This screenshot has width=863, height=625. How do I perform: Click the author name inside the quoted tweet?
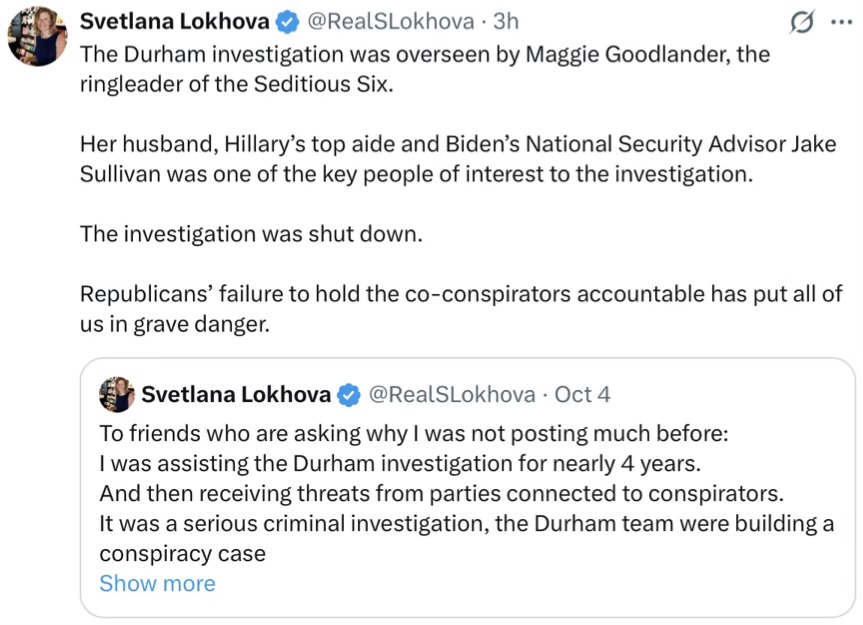(236, 394)
